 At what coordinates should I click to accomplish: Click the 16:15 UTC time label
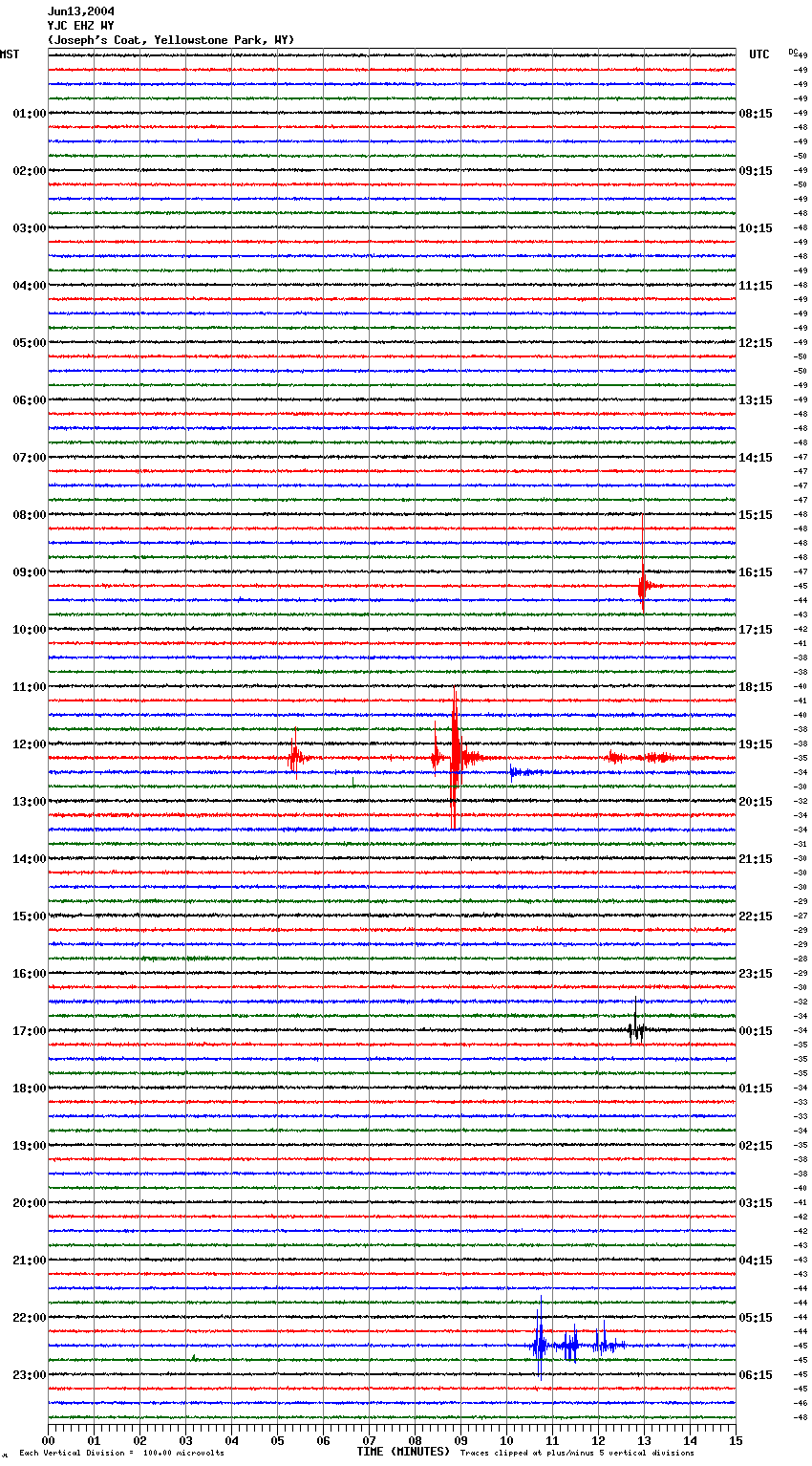pos(756,572)
